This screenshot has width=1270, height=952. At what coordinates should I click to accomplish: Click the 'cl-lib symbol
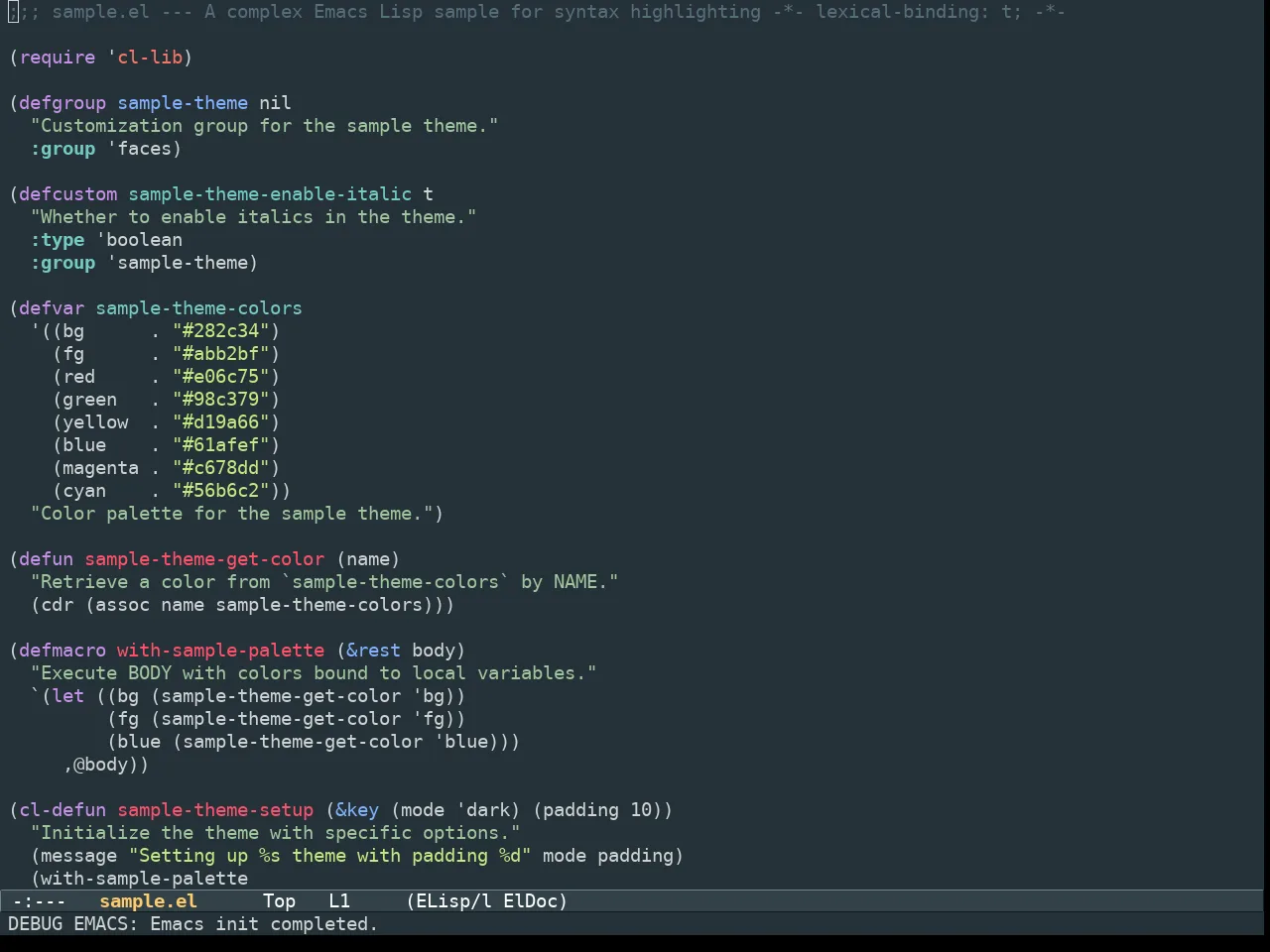pyautogui.click(x=145, y=58)
